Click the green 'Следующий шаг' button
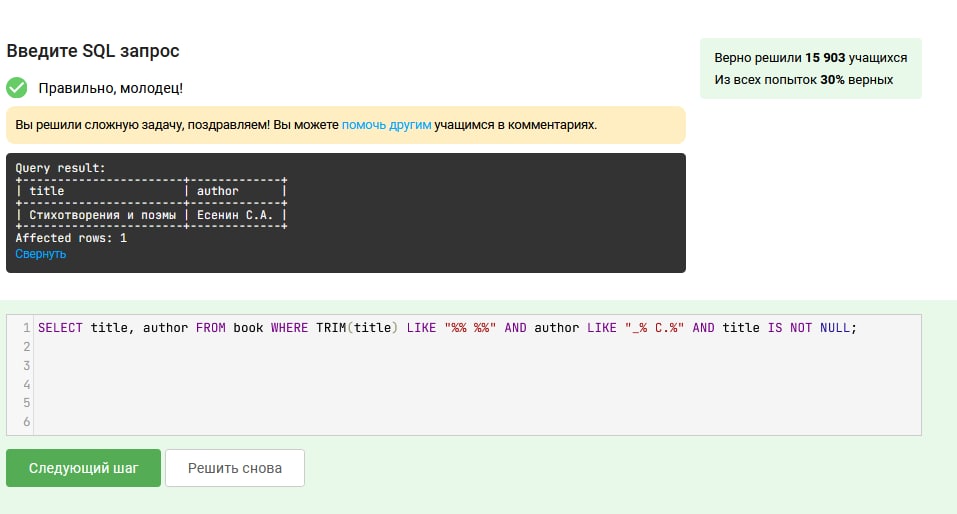Viewport: 957px width, 514px height. pos(84,468)
